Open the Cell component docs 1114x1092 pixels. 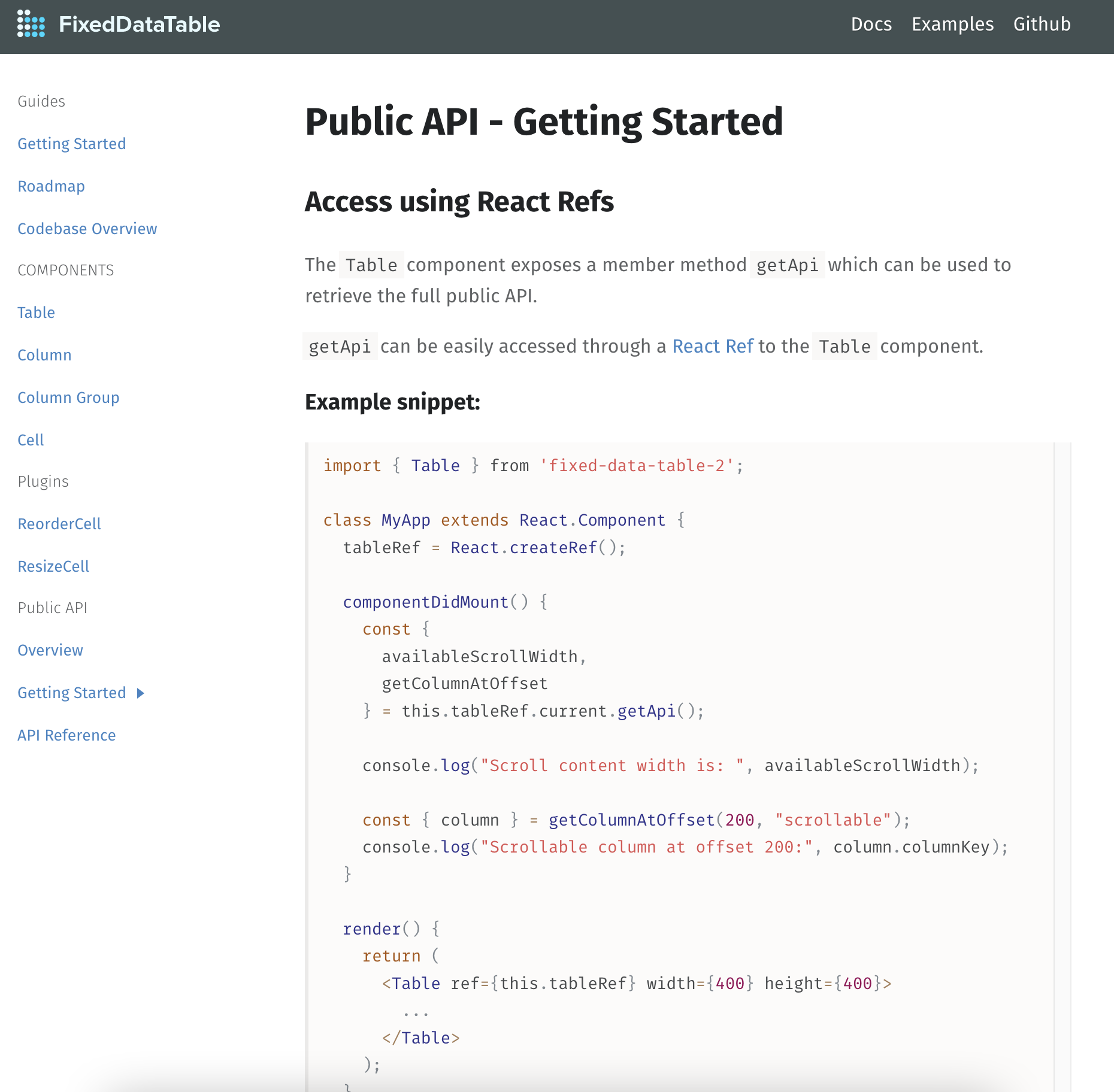coord(31,440)
